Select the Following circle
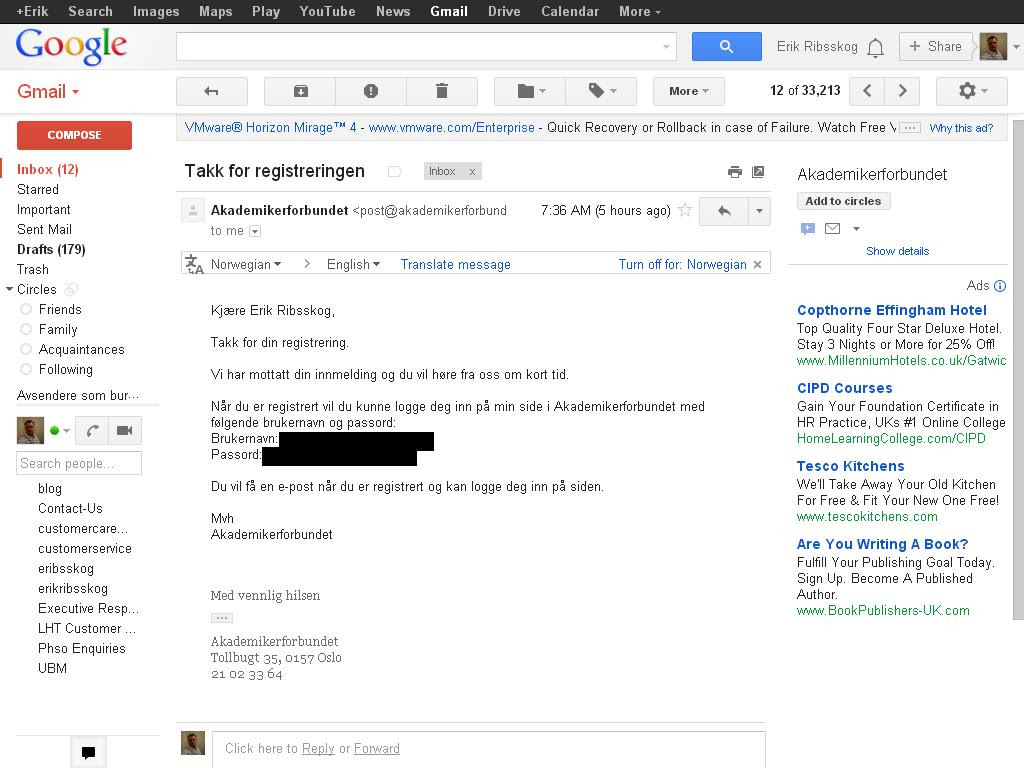The height and width of the screenshot is (768, 1024). [66, 370]
